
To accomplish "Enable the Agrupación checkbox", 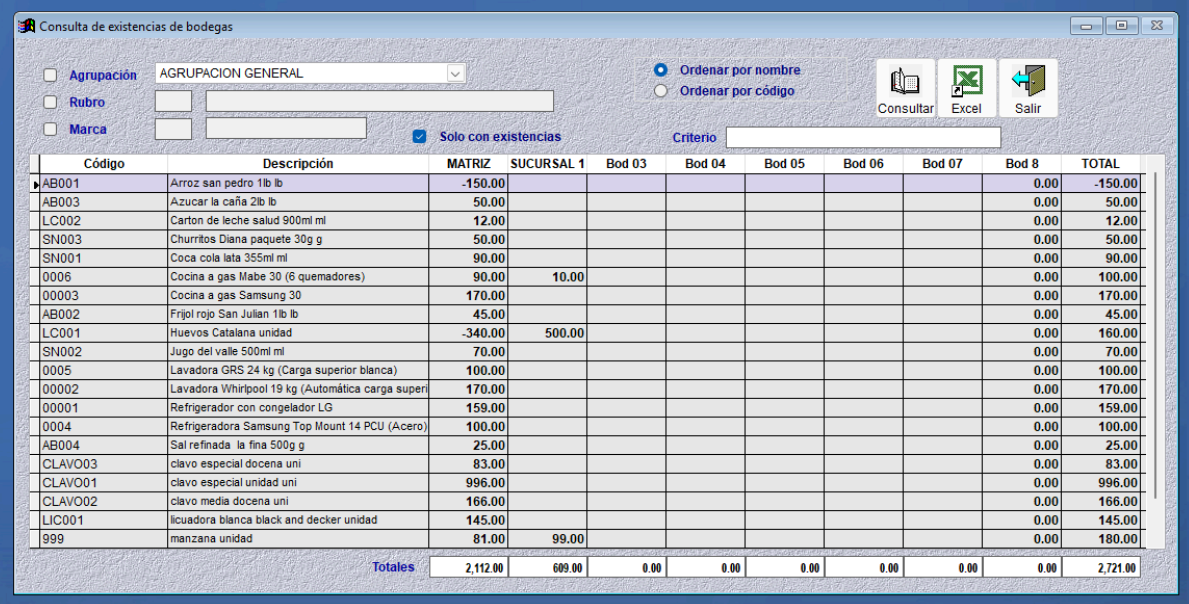I will tap(51, 75).
